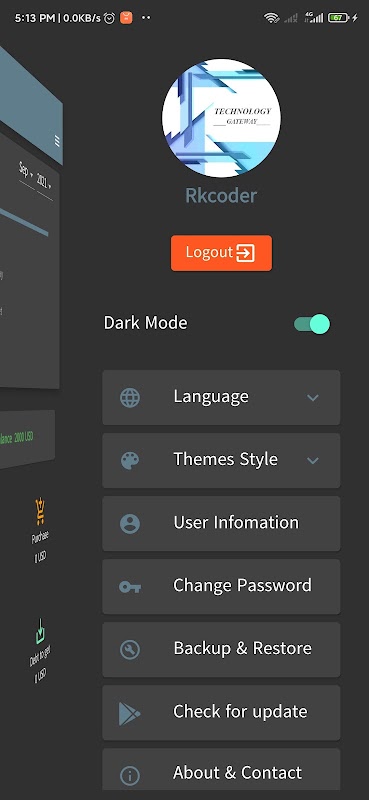The width and height of the screenshot is (369, 800).
Task: Open About & Contact
Action: point(221,769)
